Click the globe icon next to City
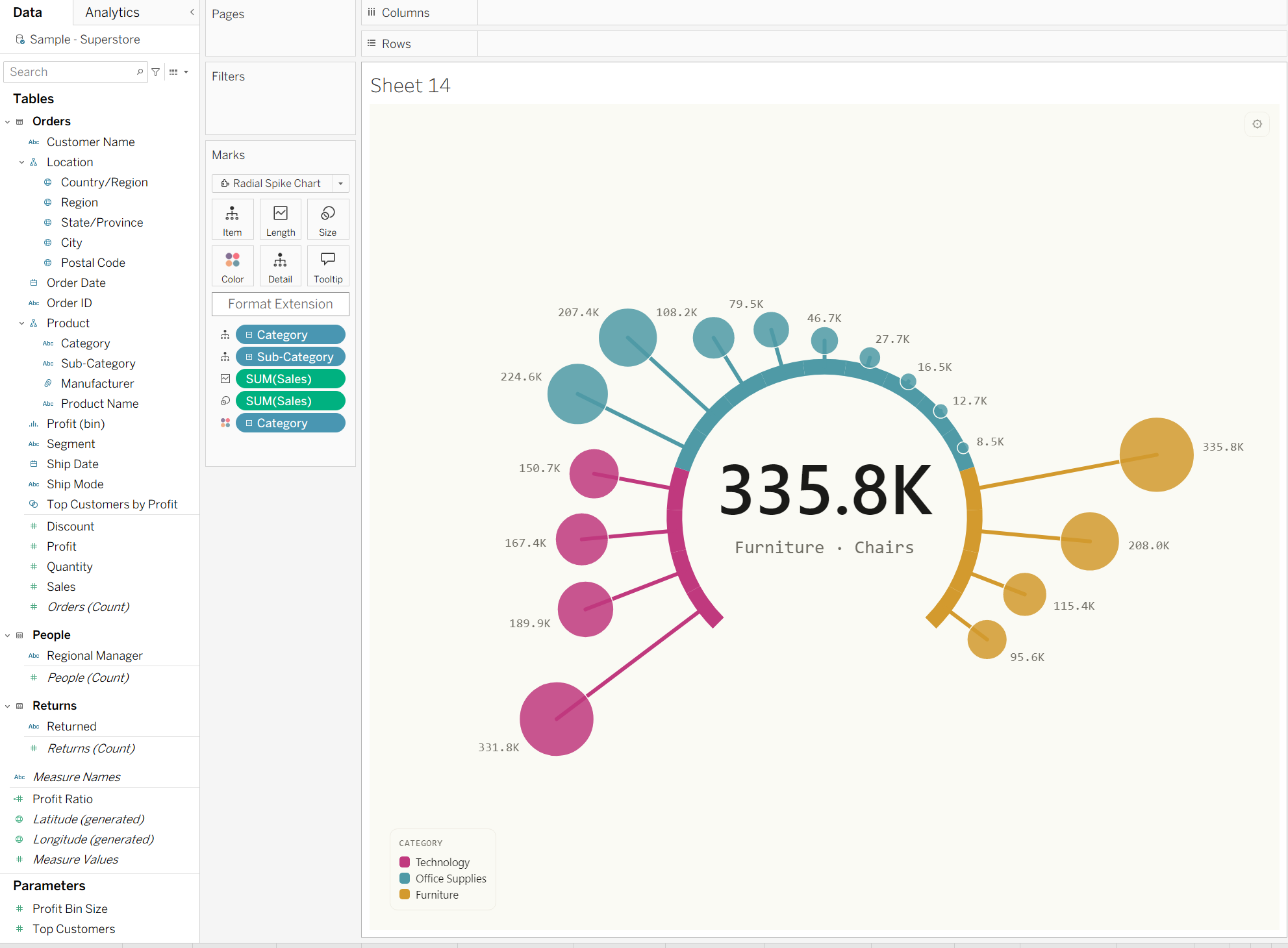Image resolution: width=1288 pixels, height=948 pixels. tap(48, 243)
